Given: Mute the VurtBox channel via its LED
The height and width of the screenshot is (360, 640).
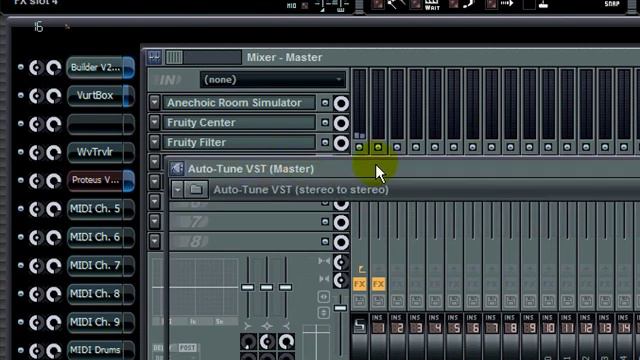Looking at the screenshot, I should coord(20,95).
